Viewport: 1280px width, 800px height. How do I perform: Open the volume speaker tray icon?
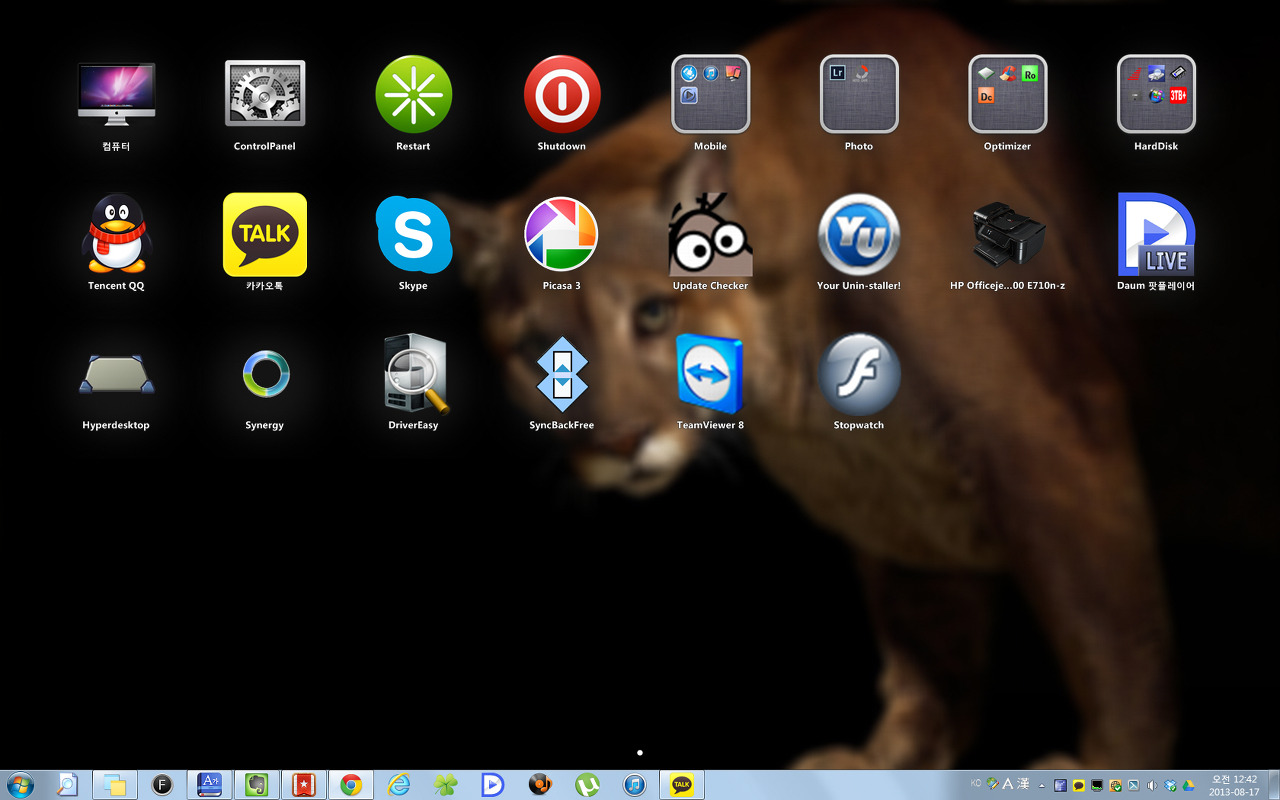point(1152,786)
